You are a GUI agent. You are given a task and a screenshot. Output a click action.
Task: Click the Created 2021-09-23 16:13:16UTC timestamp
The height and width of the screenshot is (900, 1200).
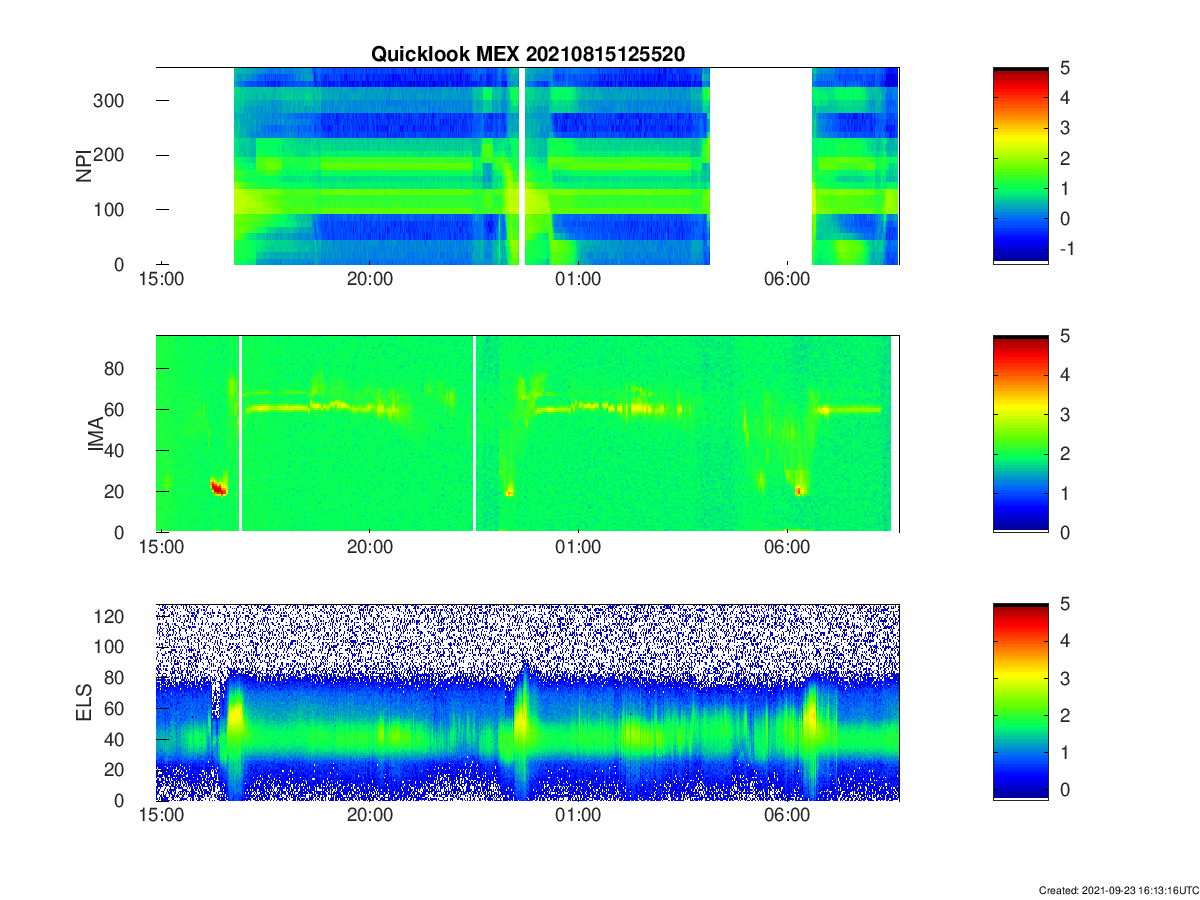pyautogui.click(x=1117, y=890)
